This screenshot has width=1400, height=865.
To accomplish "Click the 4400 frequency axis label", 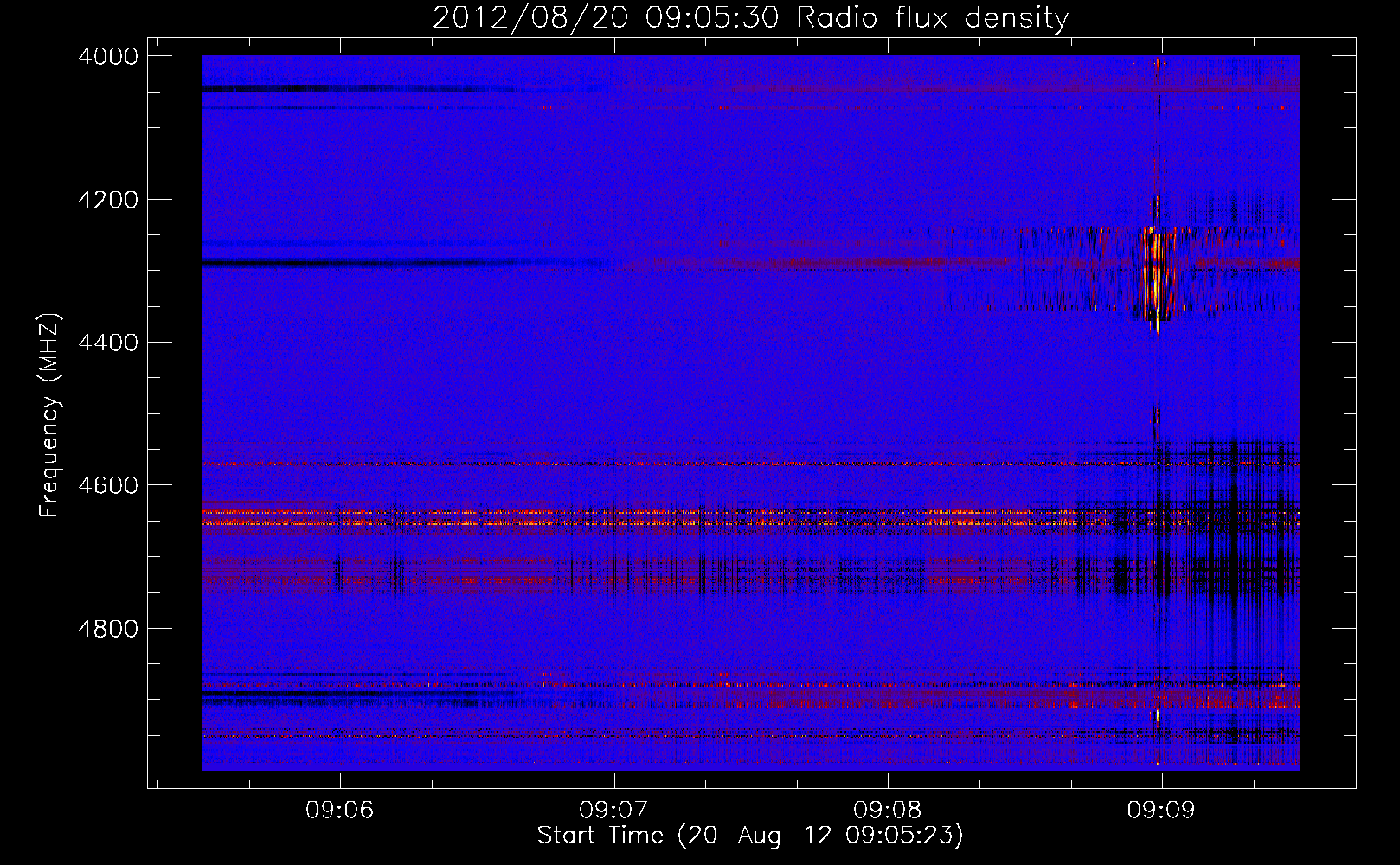I will [108, 343].
